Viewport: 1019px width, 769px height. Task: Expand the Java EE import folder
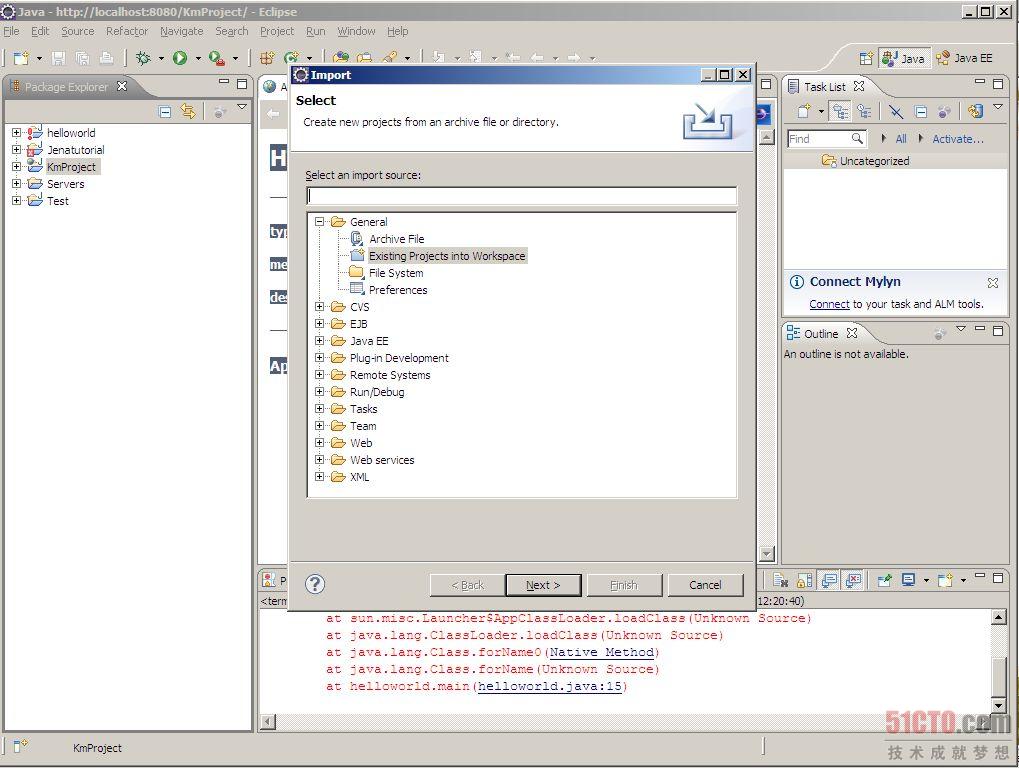(x=320, y=341)
